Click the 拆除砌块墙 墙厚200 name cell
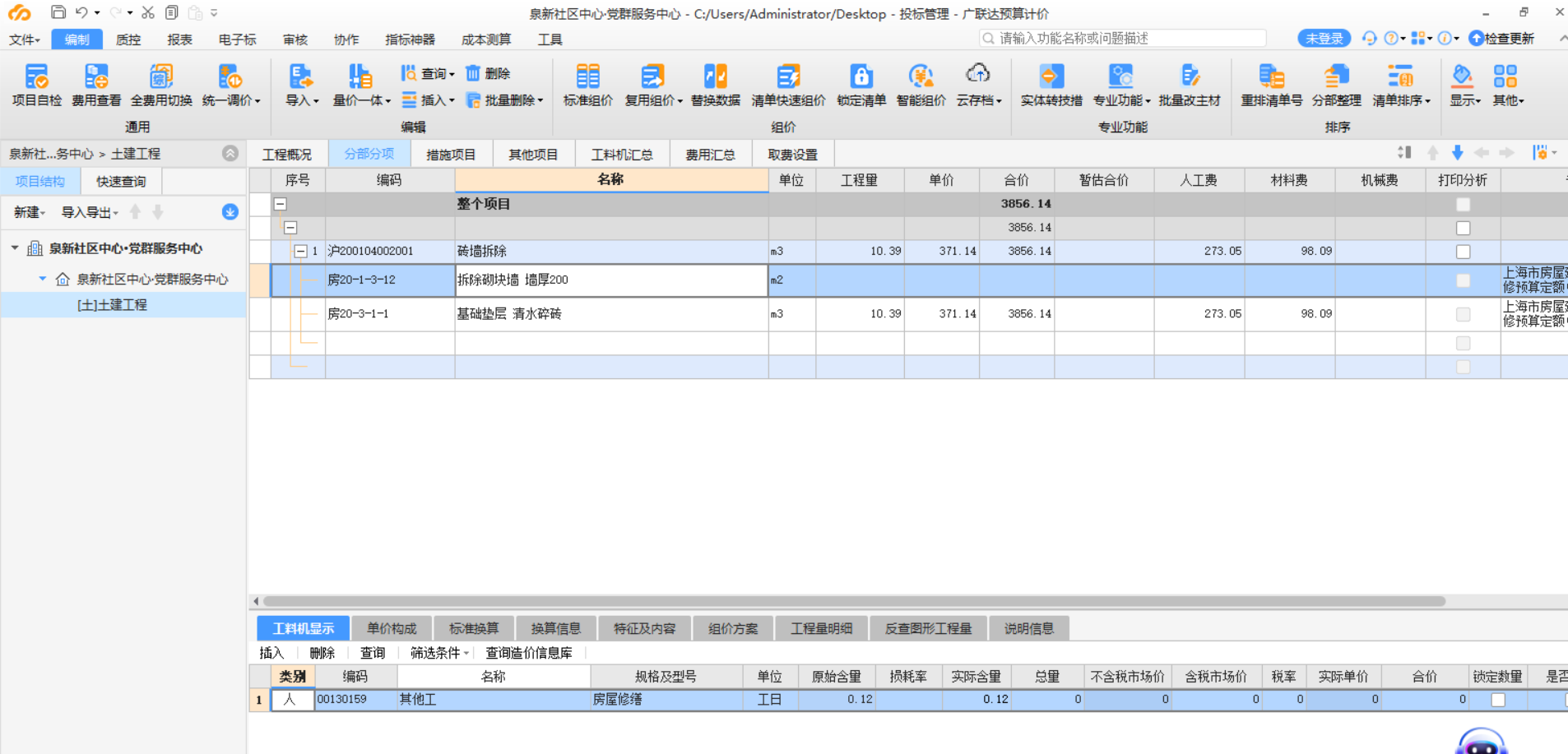 coord(611,280)
